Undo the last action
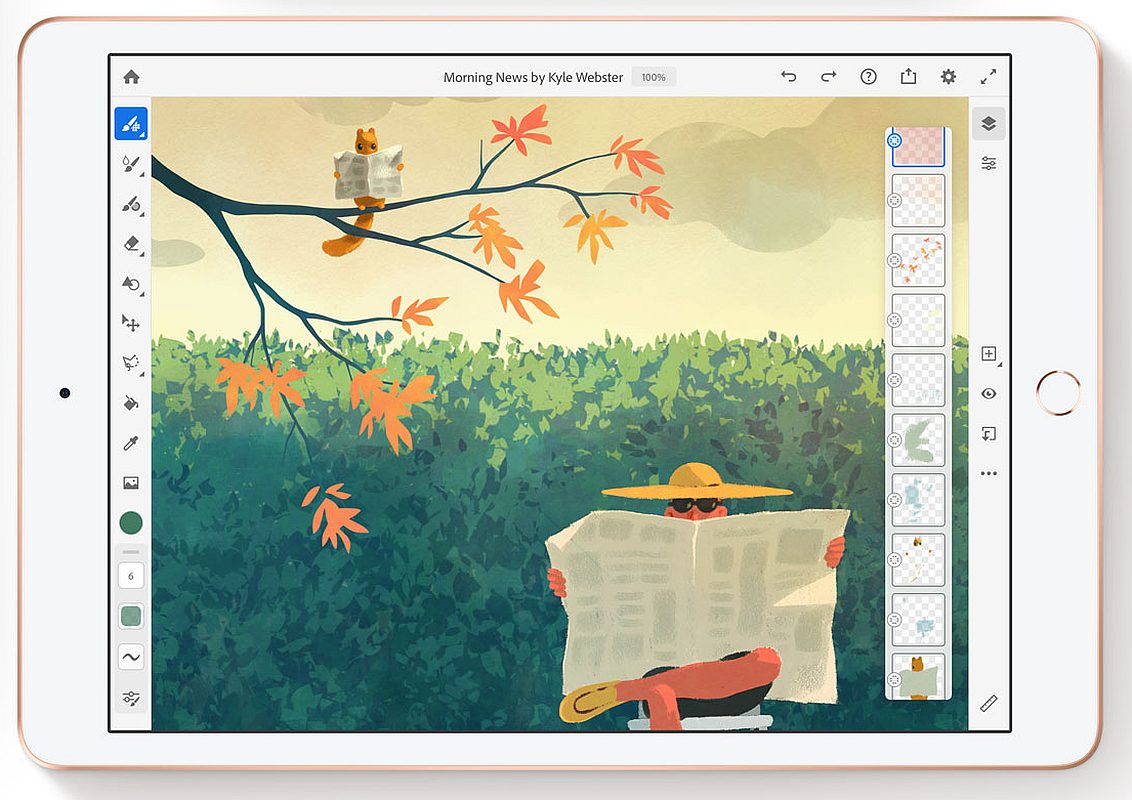The height and width of the screenshot is (800, 1132). 788,76
